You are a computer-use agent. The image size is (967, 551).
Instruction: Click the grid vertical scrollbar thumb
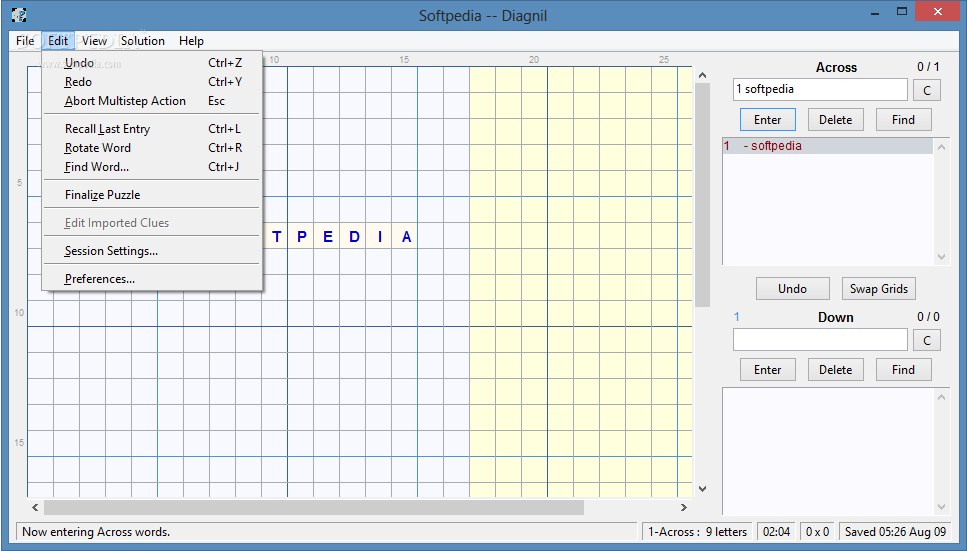click(702, 195)
